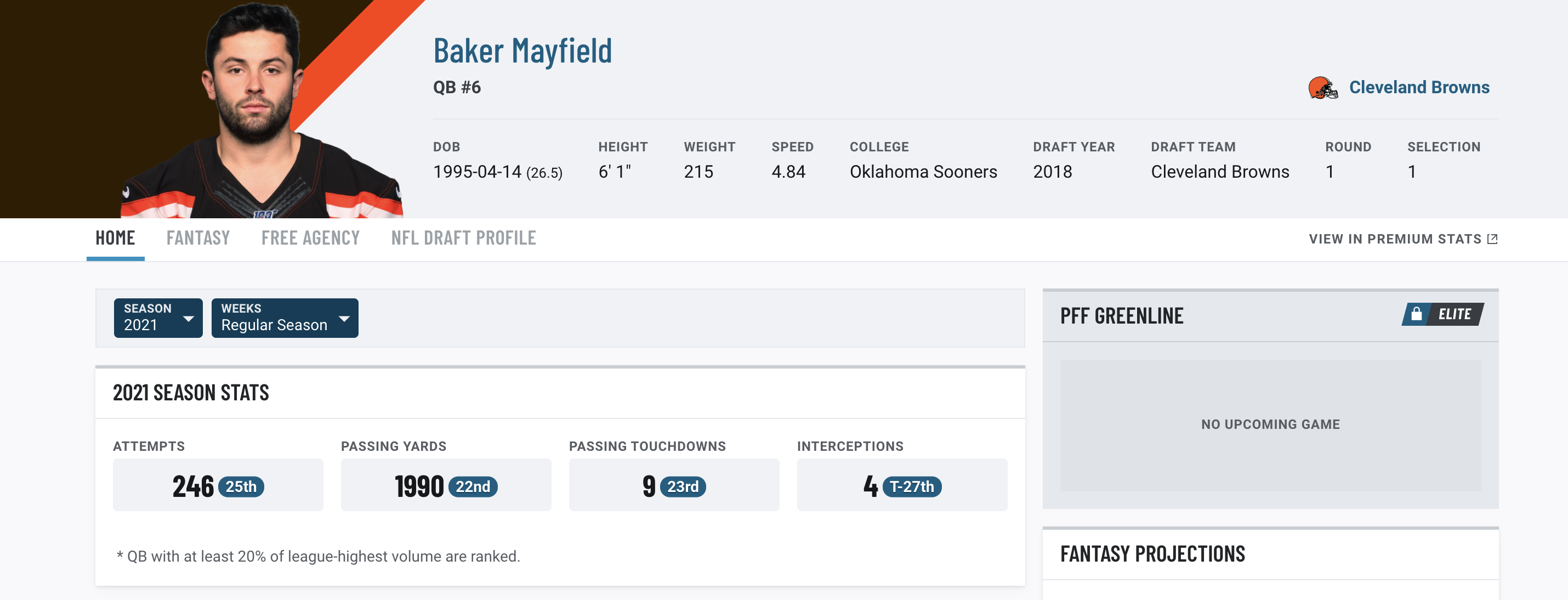Click the T-27th interceptions rank badge

click(912, 486)
